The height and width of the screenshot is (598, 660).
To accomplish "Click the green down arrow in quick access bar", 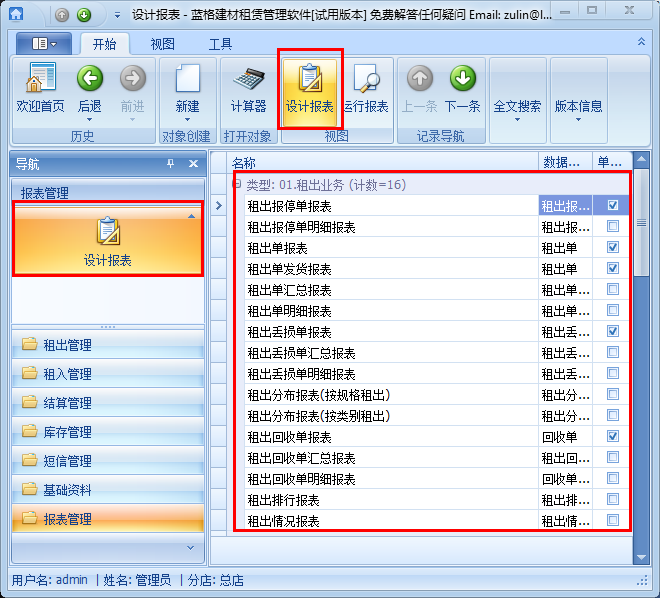I will (x=84, y=15).
